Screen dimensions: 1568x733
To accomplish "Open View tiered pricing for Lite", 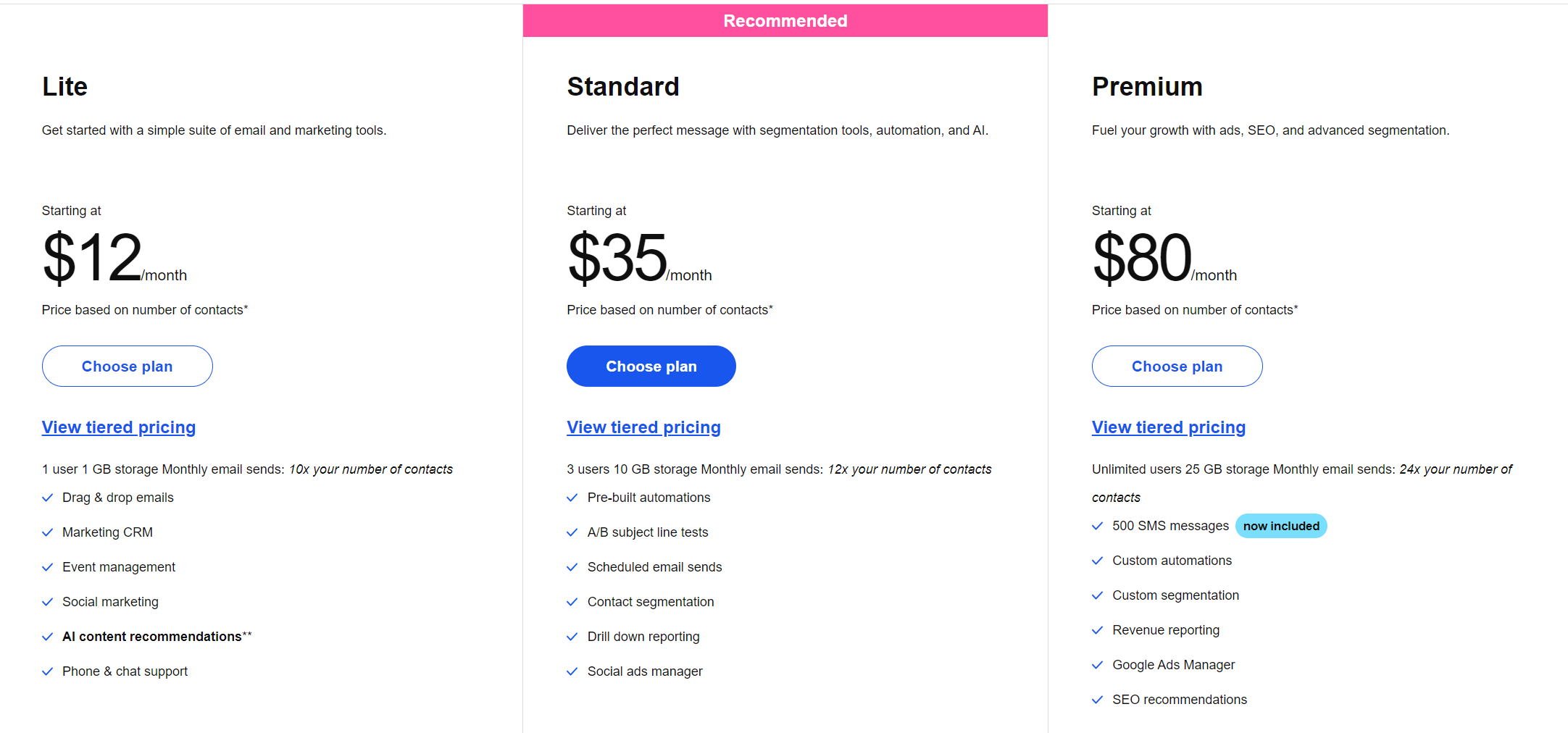I will (x=119, y=427).
